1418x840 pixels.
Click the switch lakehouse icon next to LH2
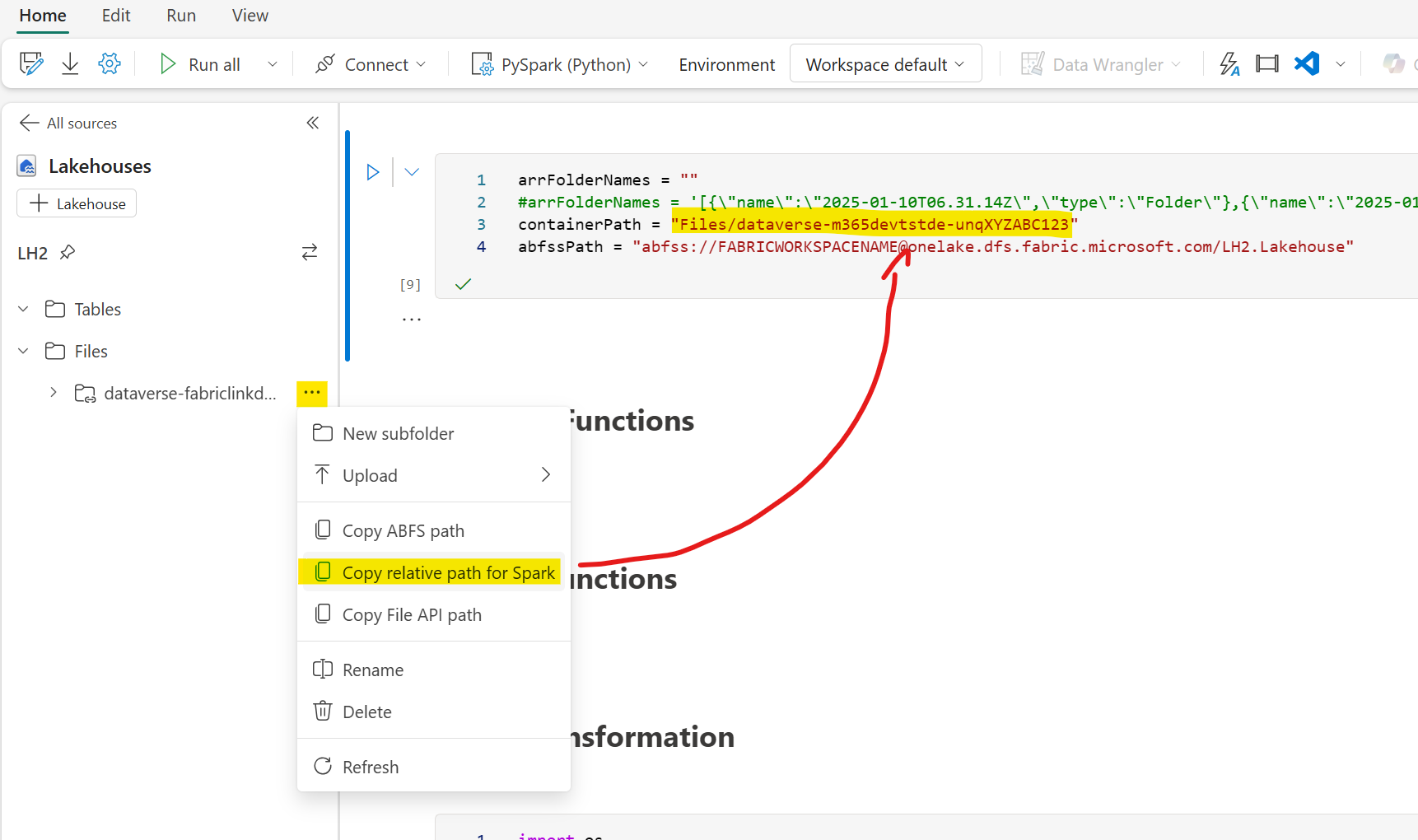[x=309, y=252]
